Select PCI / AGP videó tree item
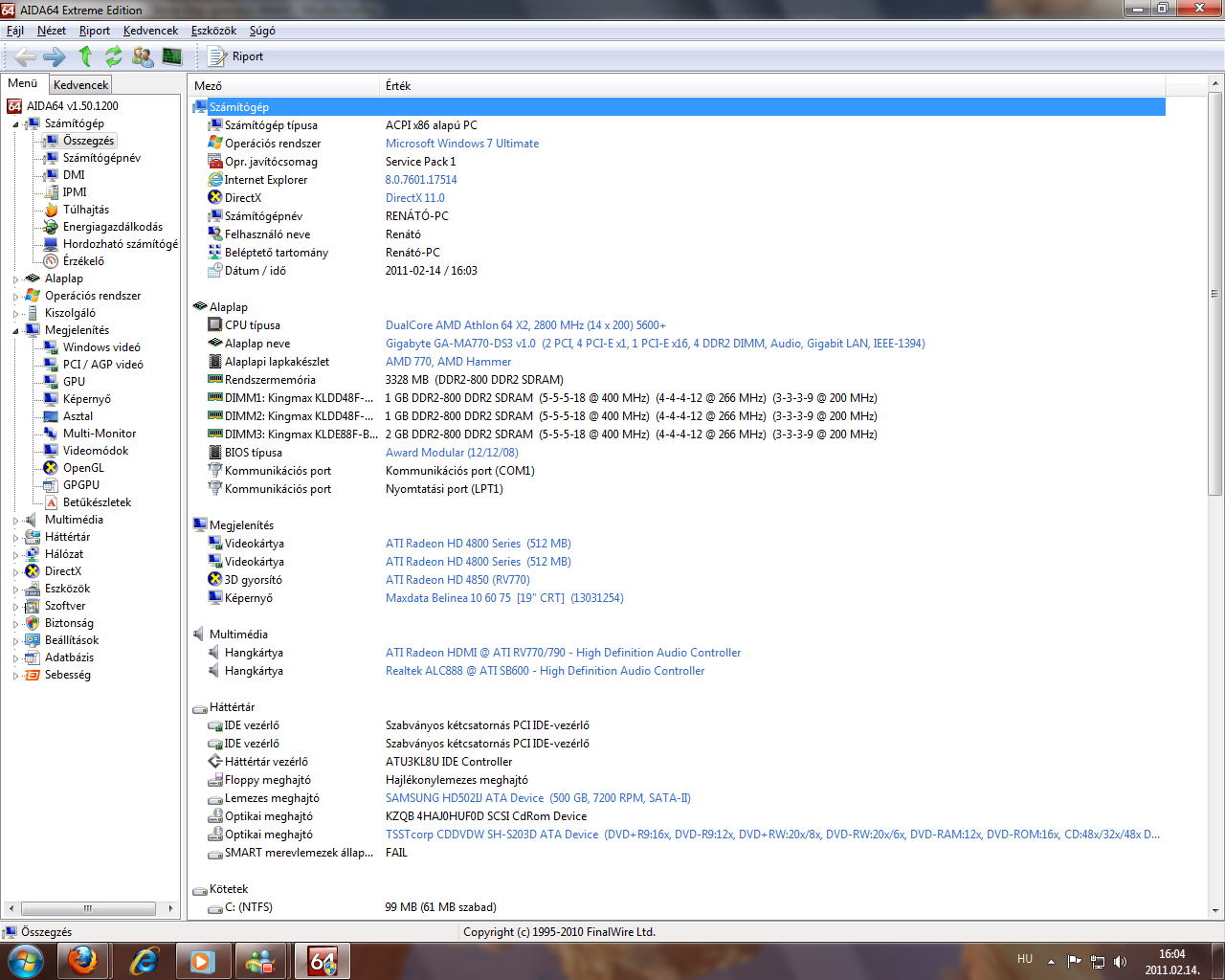 point(103,365)
